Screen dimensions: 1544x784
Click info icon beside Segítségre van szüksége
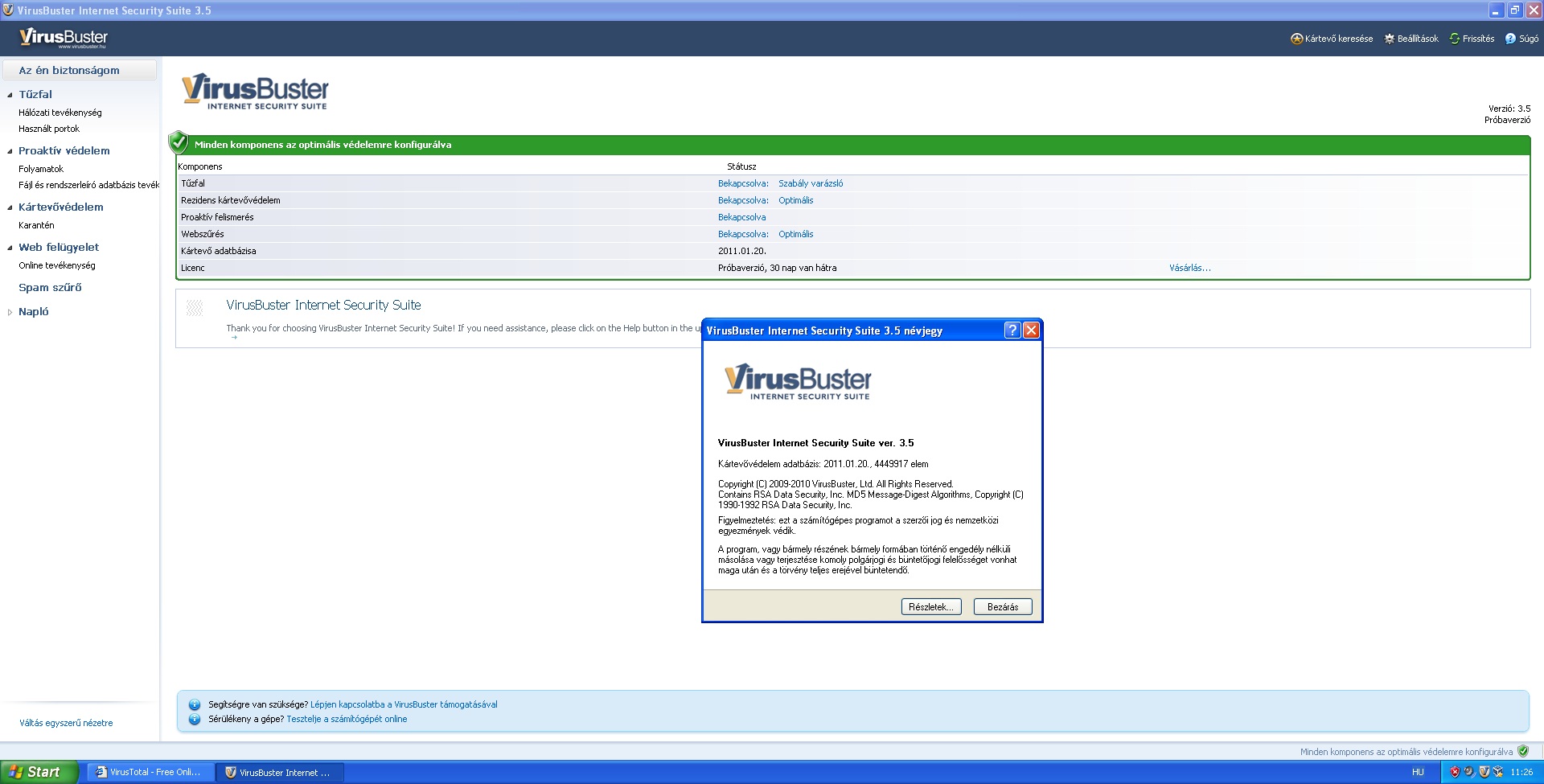[194, 704]
